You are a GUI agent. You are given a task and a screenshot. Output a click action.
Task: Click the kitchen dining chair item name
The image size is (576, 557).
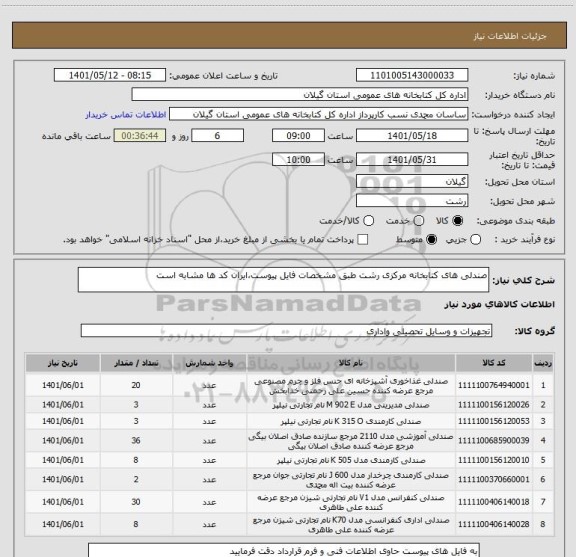[x=351, y=386]
